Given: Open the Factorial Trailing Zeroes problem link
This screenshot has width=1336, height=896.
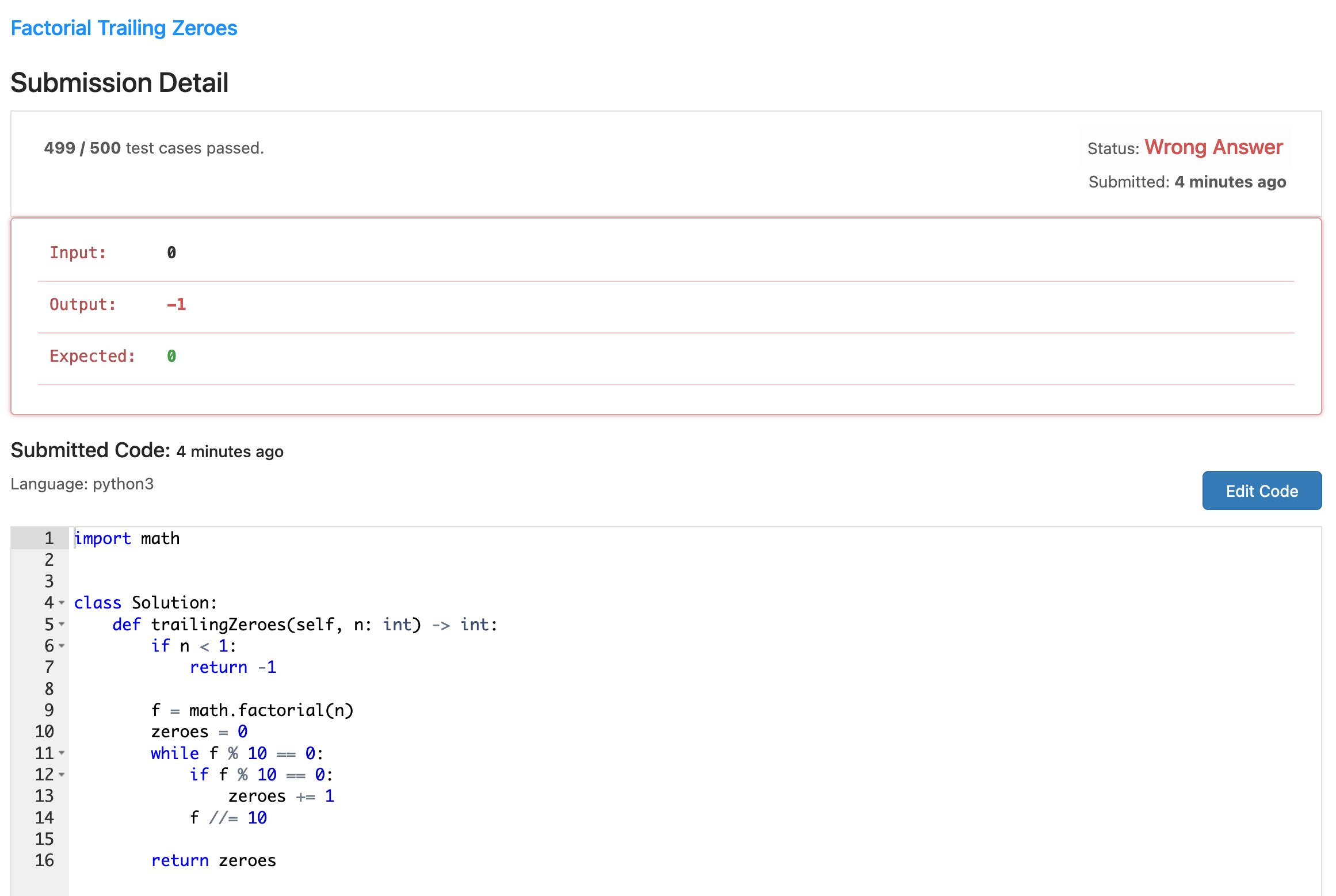Looking at the screenshot, I should (124, 28).
